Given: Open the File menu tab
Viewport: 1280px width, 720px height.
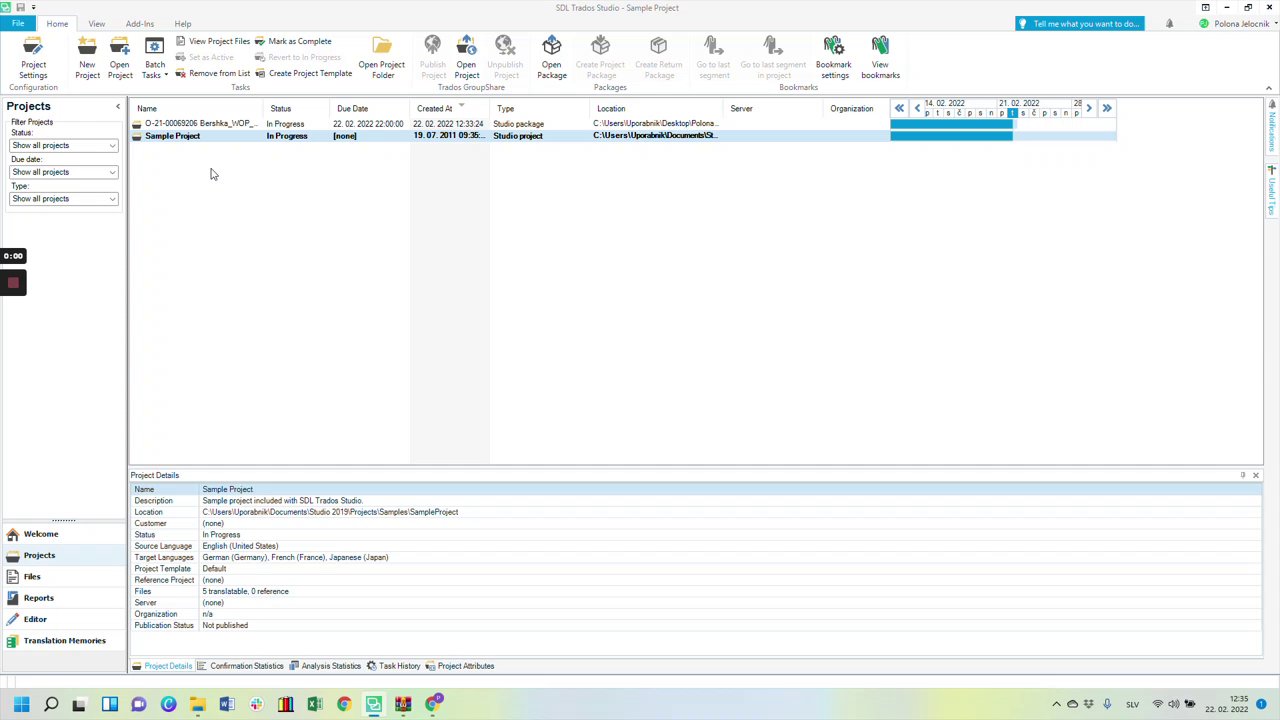Looking at the screenshot, I should point(18,23).
